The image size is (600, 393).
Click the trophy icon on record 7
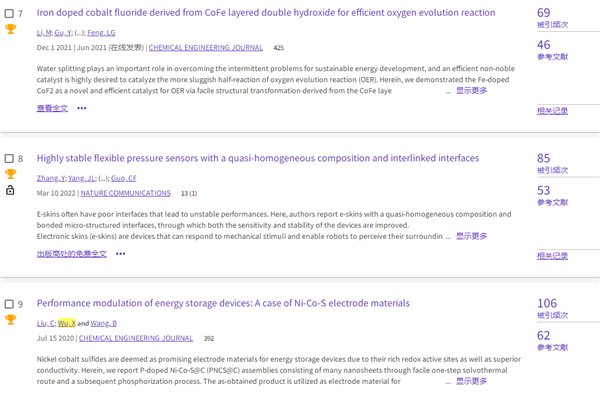click(x=11, y=29)
